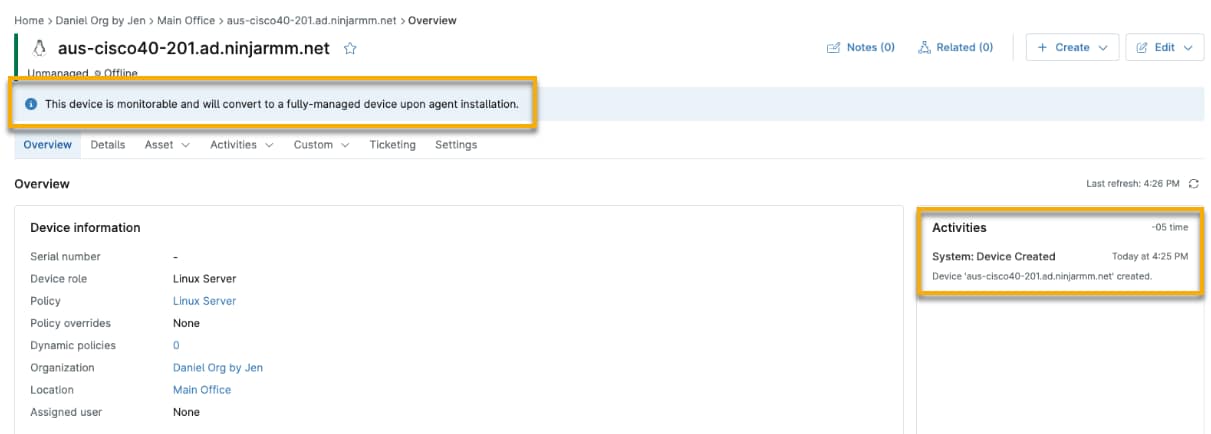Screen dimensions: 1211x434
Task: Go to Home in the breadcrumb
Action: 28,20
